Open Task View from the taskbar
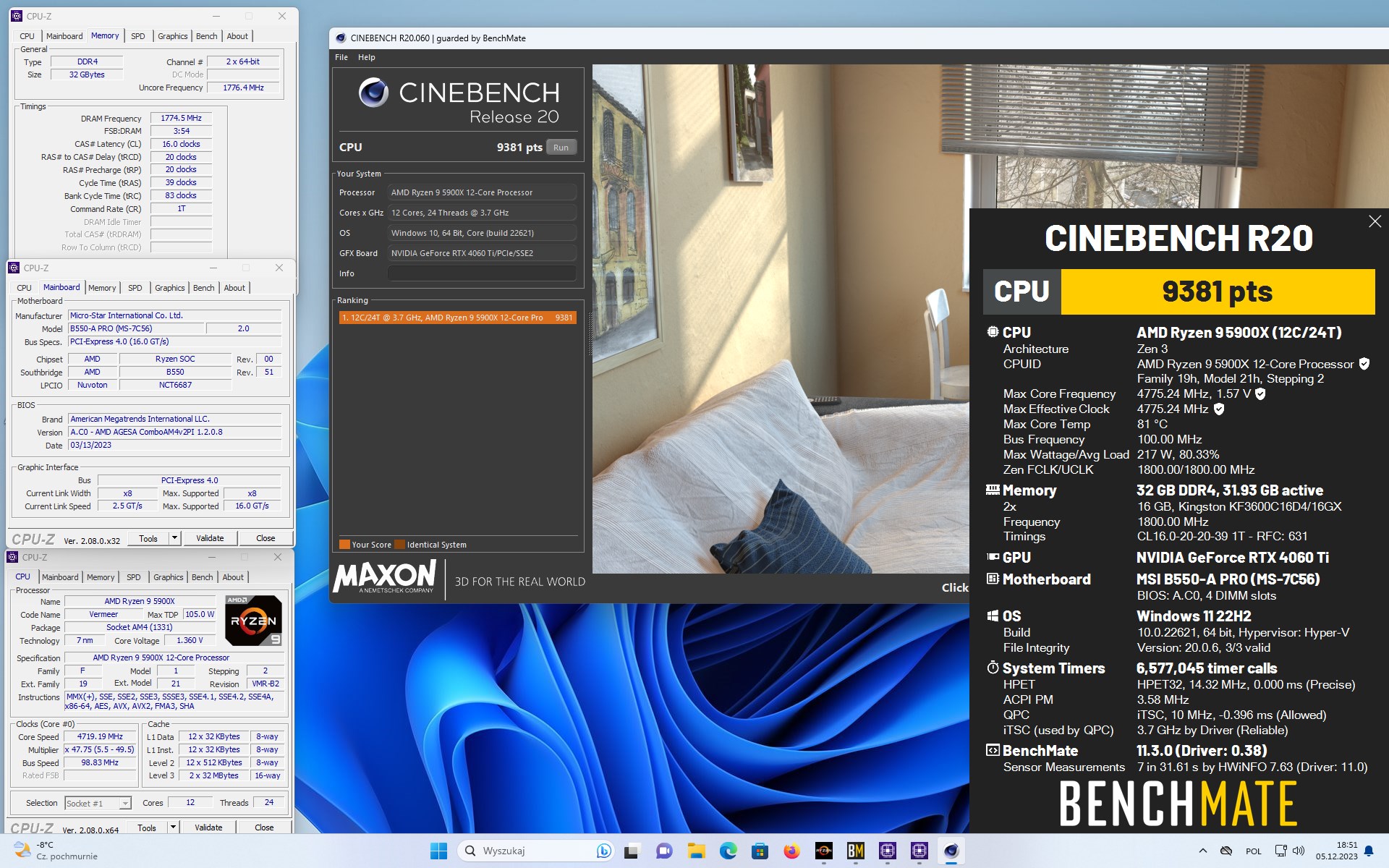1389x868 pixels. coord(632,851)
